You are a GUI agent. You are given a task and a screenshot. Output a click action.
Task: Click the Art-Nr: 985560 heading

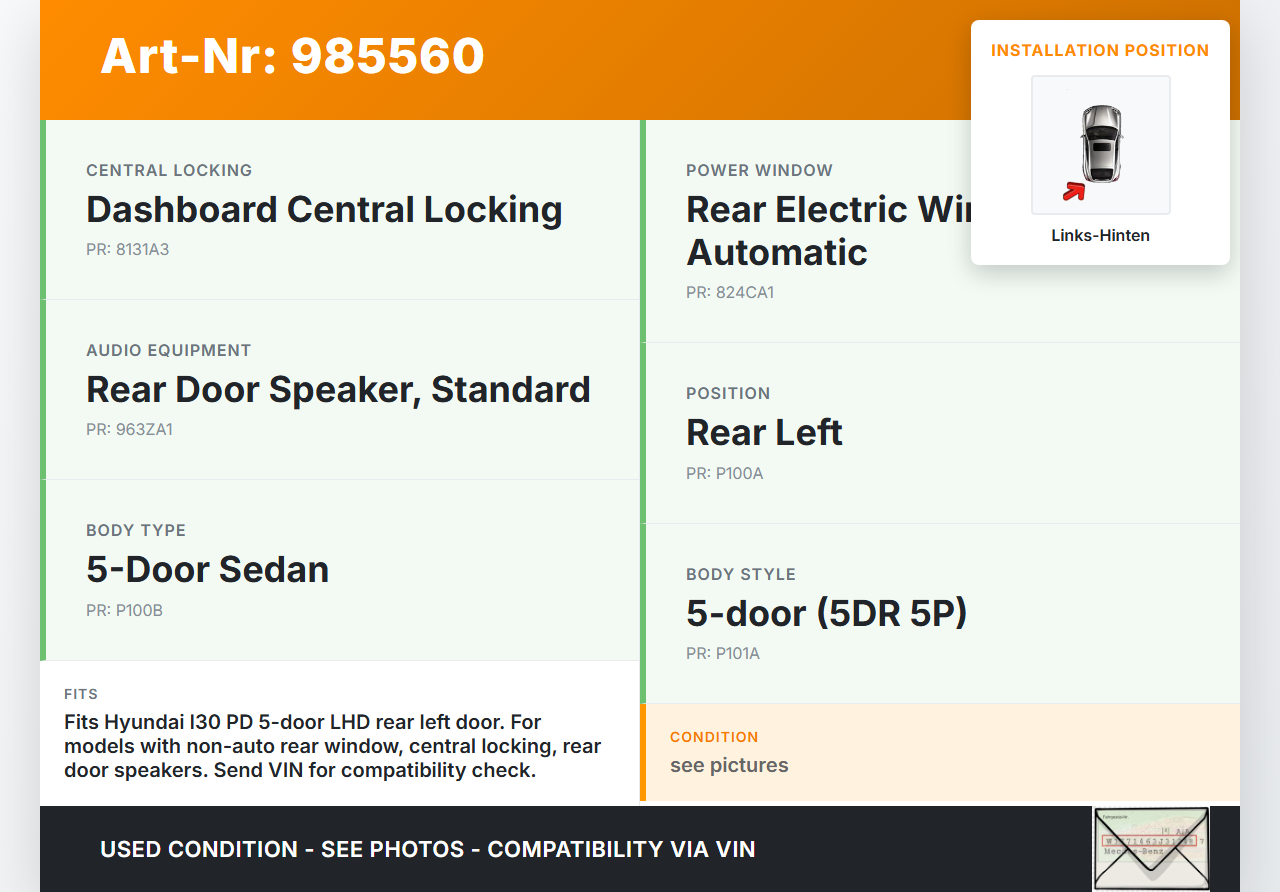[x=292, y=56]
